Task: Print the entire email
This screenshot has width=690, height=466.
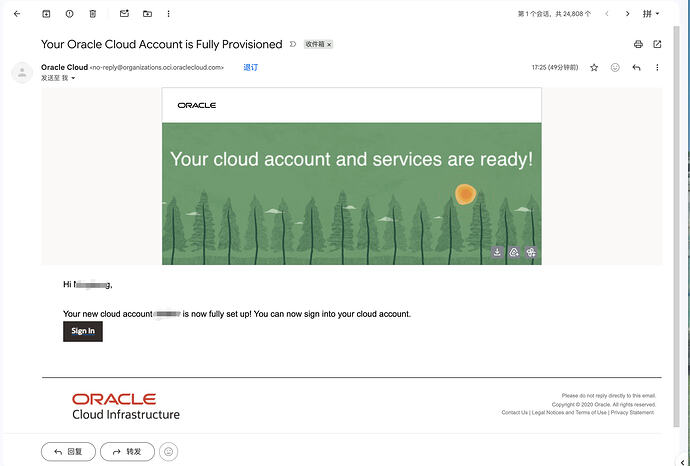Action: point(638,44)
